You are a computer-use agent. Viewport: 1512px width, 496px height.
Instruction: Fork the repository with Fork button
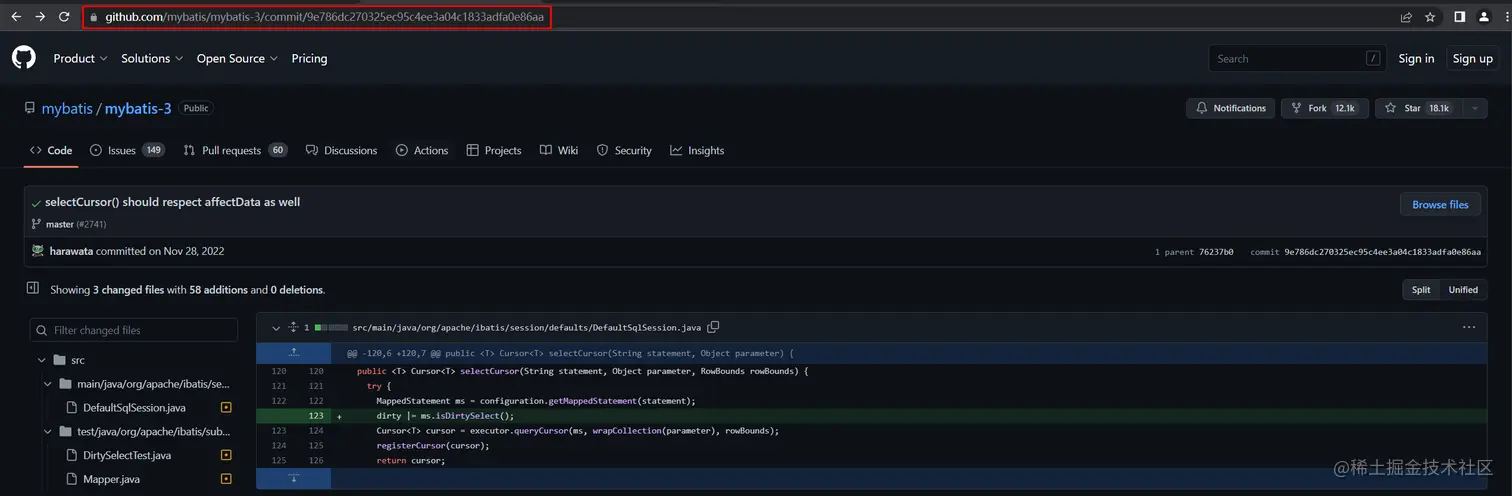click(1324, 108)
